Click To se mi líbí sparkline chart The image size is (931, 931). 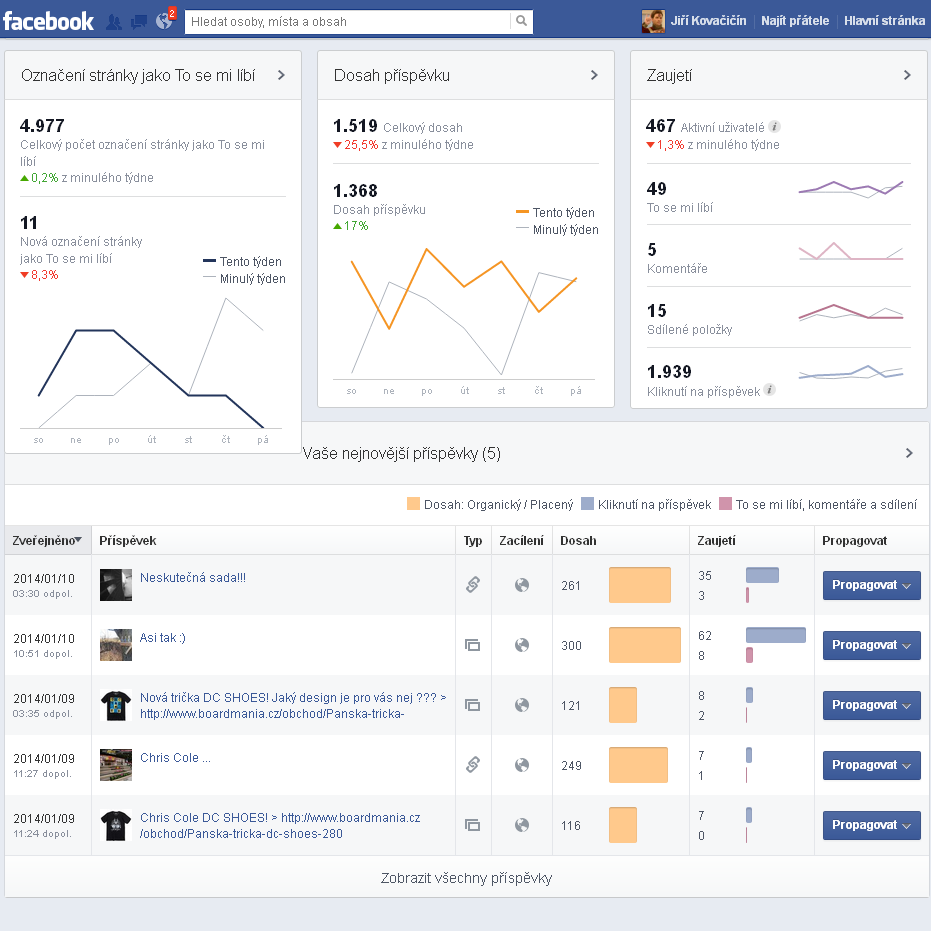tap(851, 189)
